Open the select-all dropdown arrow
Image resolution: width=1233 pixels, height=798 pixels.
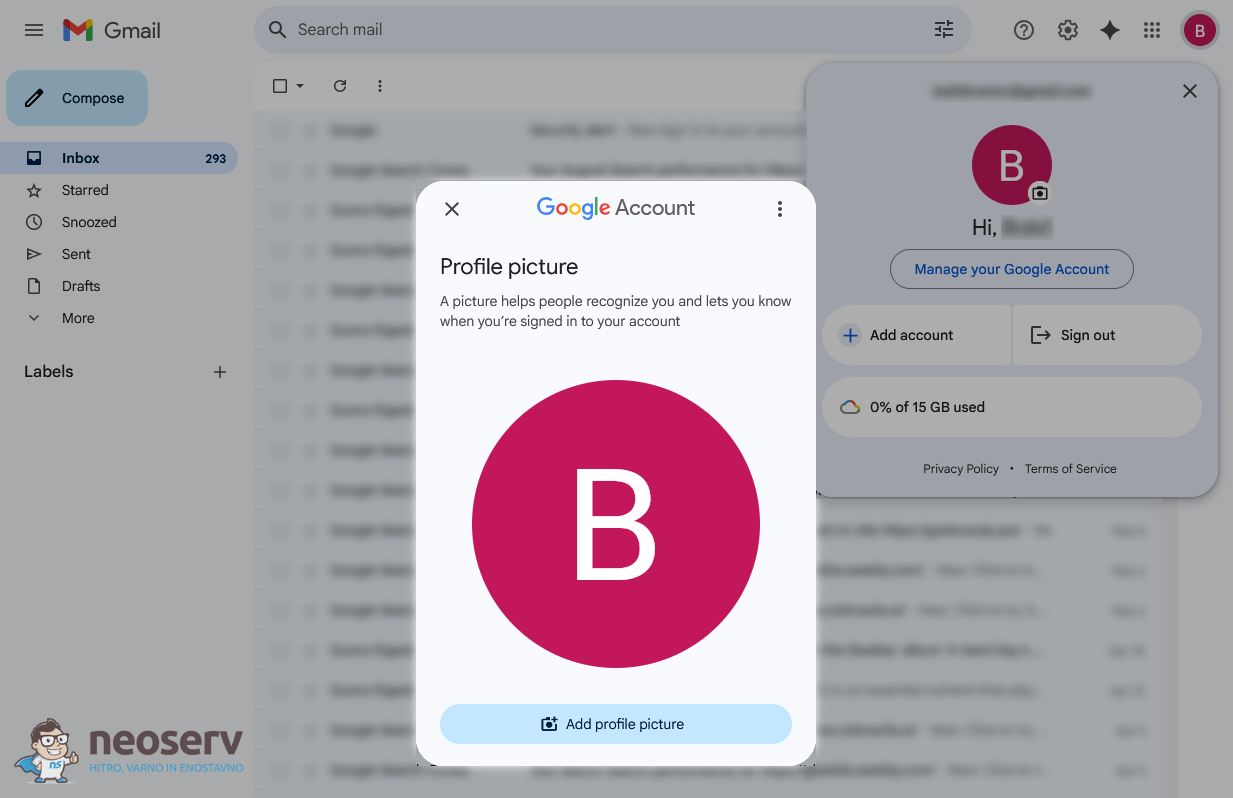[x=300, y=86]
